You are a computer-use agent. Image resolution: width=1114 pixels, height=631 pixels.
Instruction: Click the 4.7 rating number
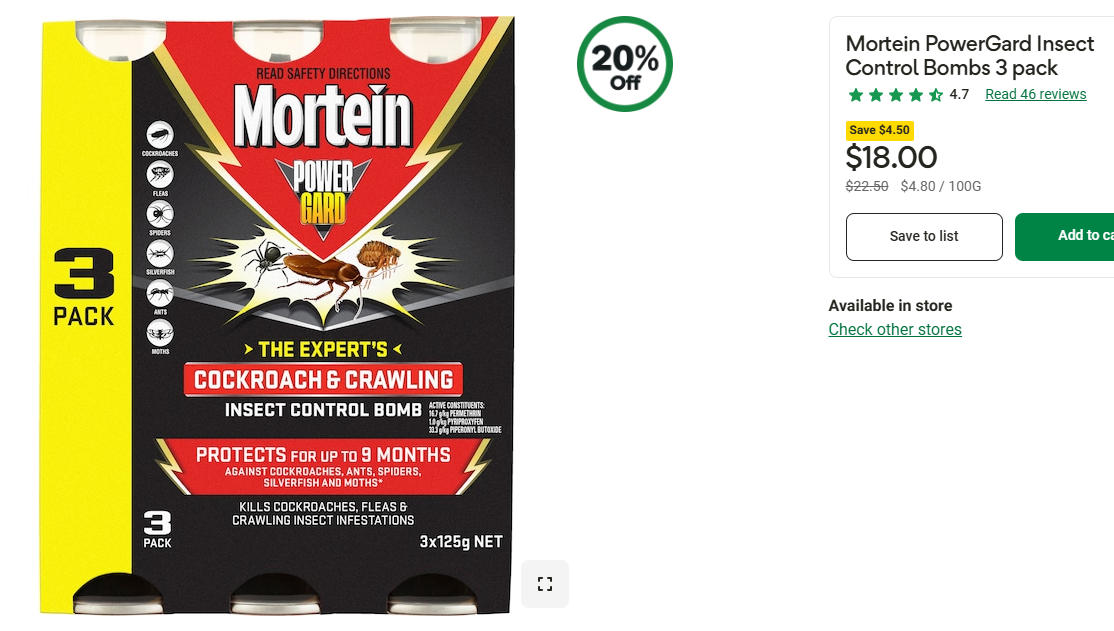coord(959,95)
